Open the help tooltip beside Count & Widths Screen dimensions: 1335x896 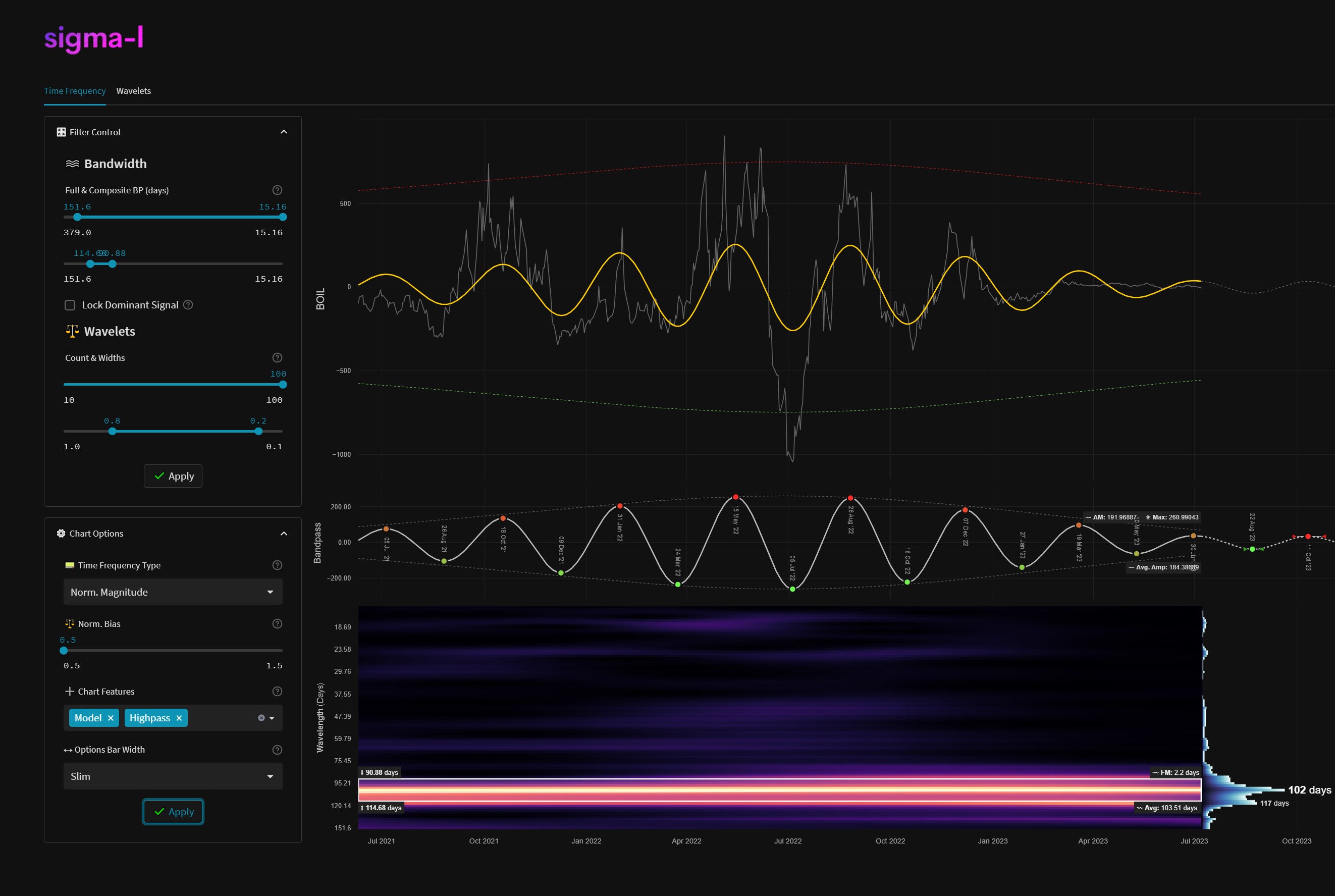point(277,357)
